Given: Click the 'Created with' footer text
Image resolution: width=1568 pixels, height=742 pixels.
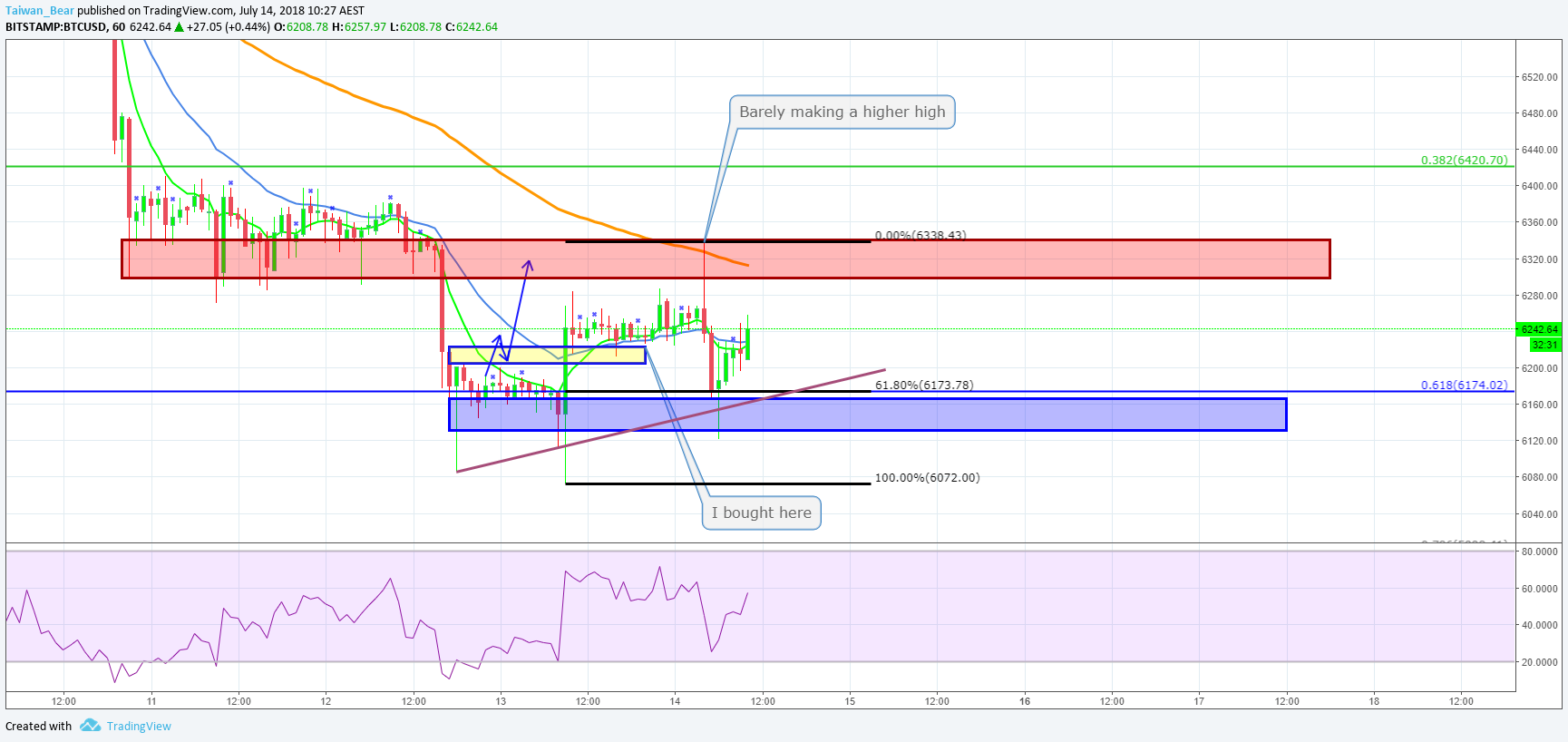Looking at the screenshot, I should 38,726.
